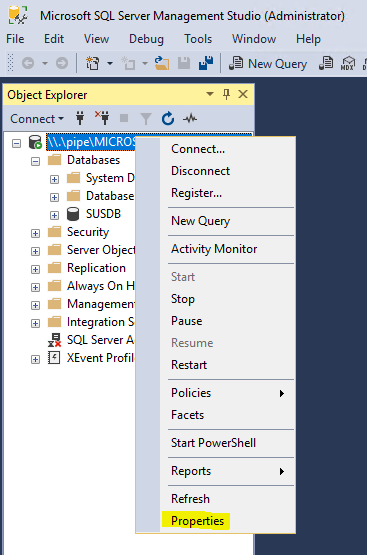Open the View menu
The height and width of the screenshot is (555, 367).
pyautogui.click(x=96, y=39)
